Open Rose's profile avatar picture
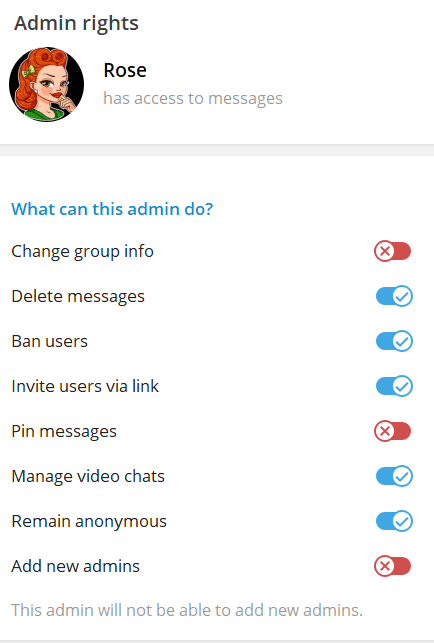Screen dimensions: 434x643 click(46, 84)
